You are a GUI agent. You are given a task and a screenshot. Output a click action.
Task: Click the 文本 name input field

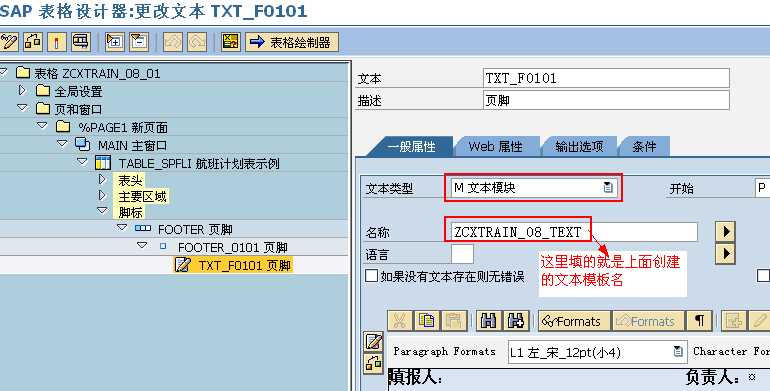[606, 78]
